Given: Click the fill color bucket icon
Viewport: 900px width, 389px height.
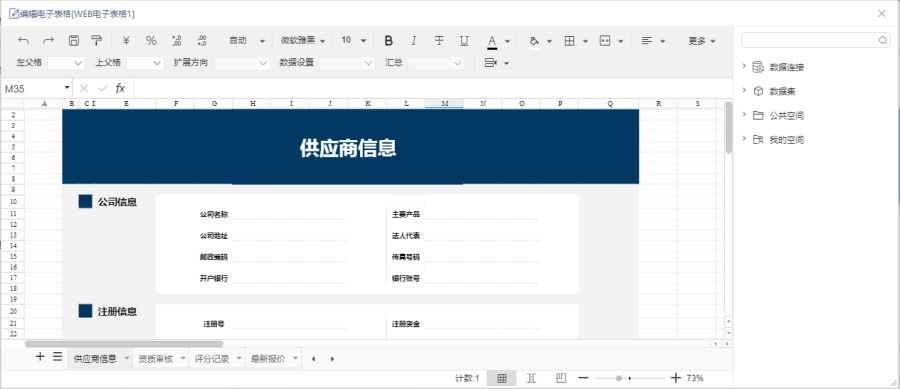Looking at the screenshot, I should point(534,41).
